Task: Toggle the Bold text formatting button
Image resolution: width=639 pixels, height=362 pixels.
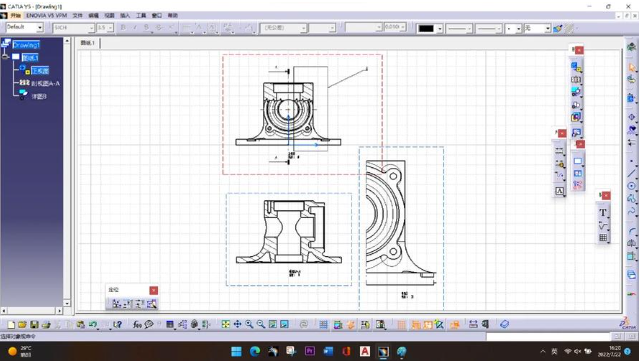Action: click(x=123, y=28)
